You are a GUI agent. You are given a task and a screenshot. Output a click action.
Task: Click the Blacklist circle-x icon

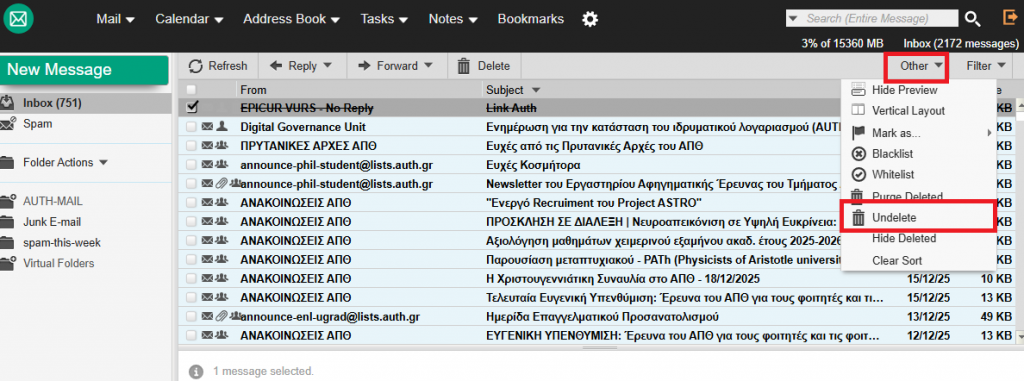click(x=859, y=154)
